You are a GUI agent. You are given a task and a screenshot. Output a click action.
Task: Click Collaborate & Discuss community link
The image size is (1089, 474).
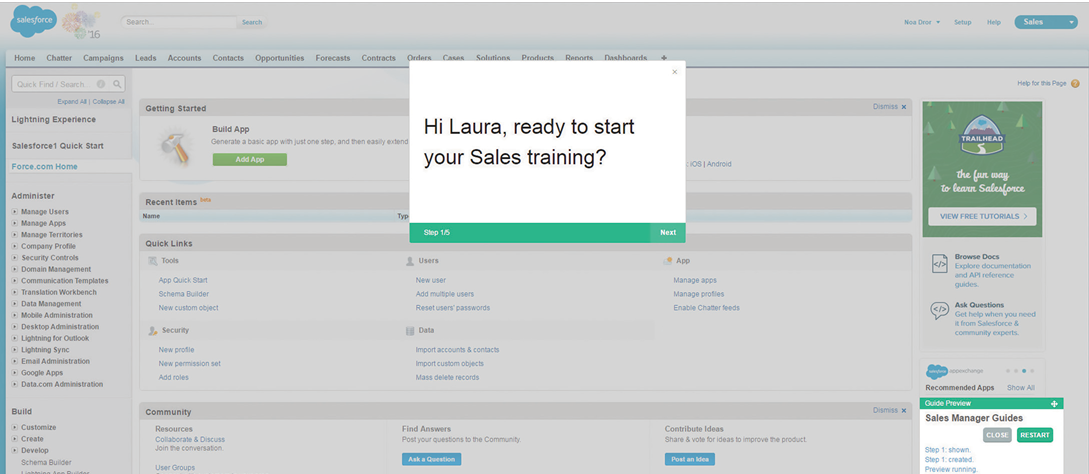[190, 439]
